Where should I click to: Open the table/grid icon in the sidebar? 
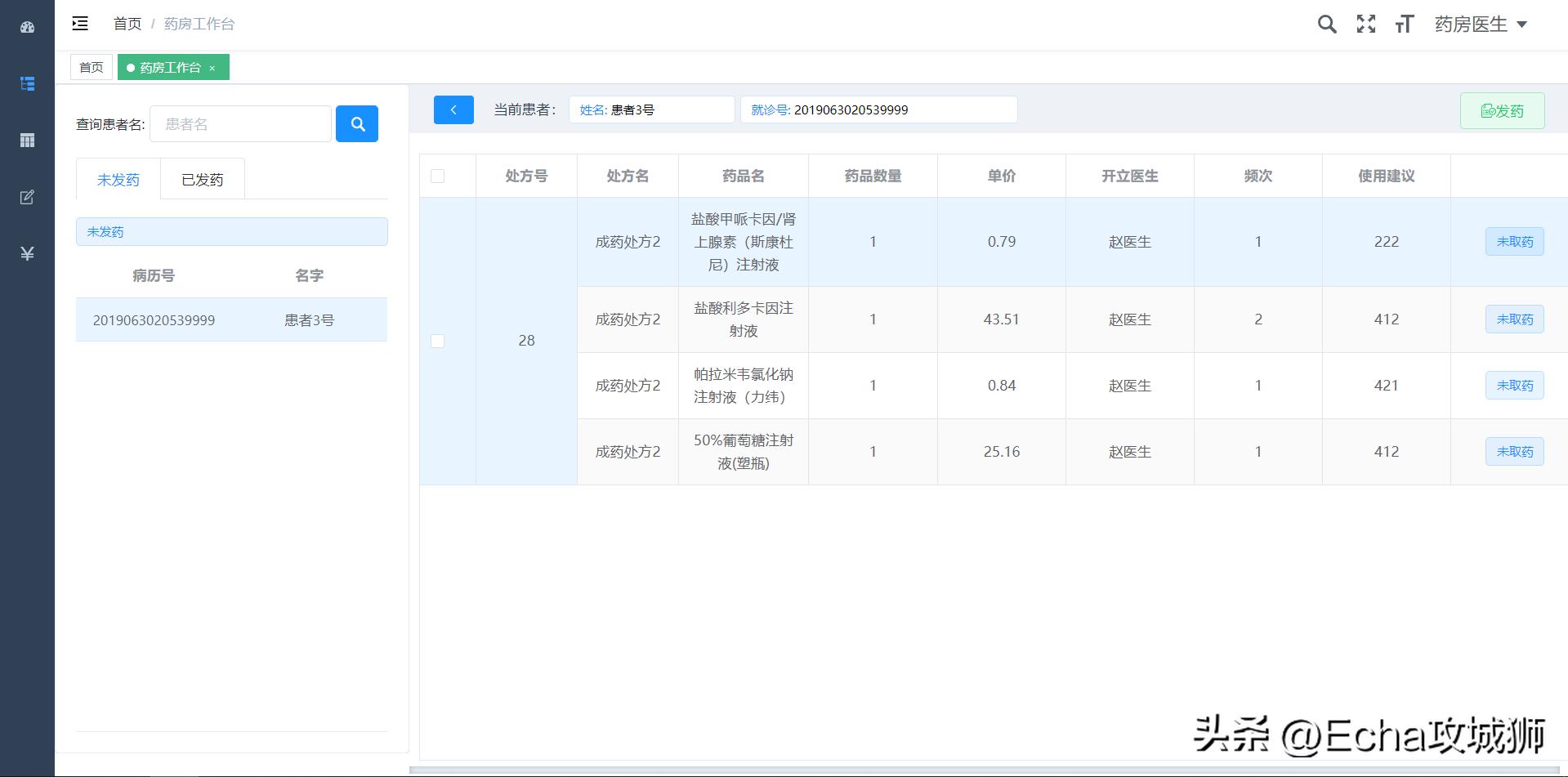click(x=27, y=141)
